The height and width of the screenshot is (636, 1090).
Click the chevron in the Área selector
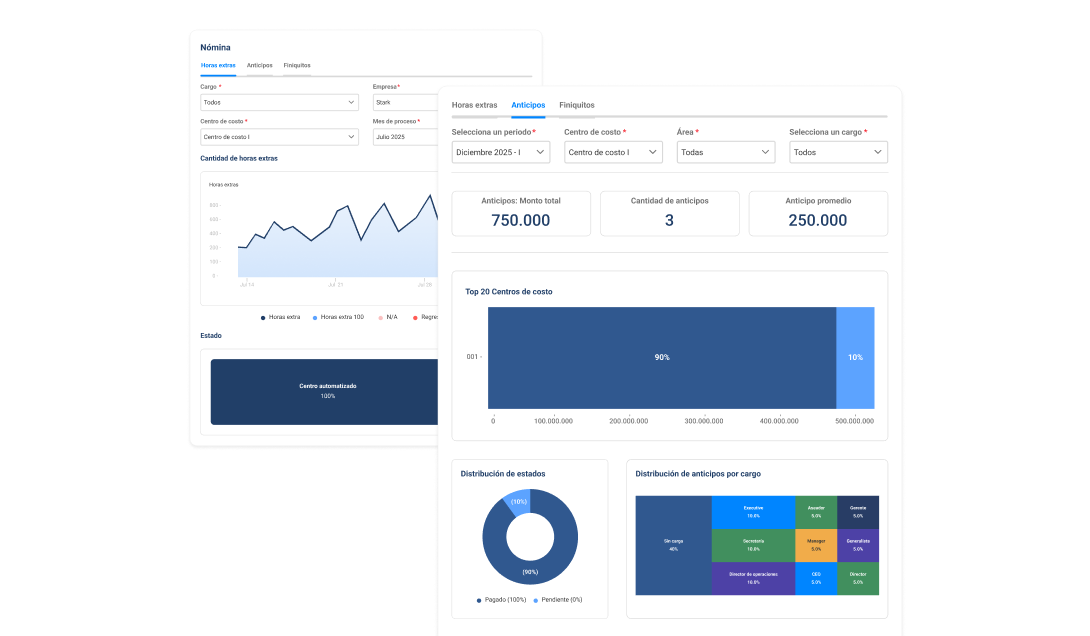pos(766,152)
